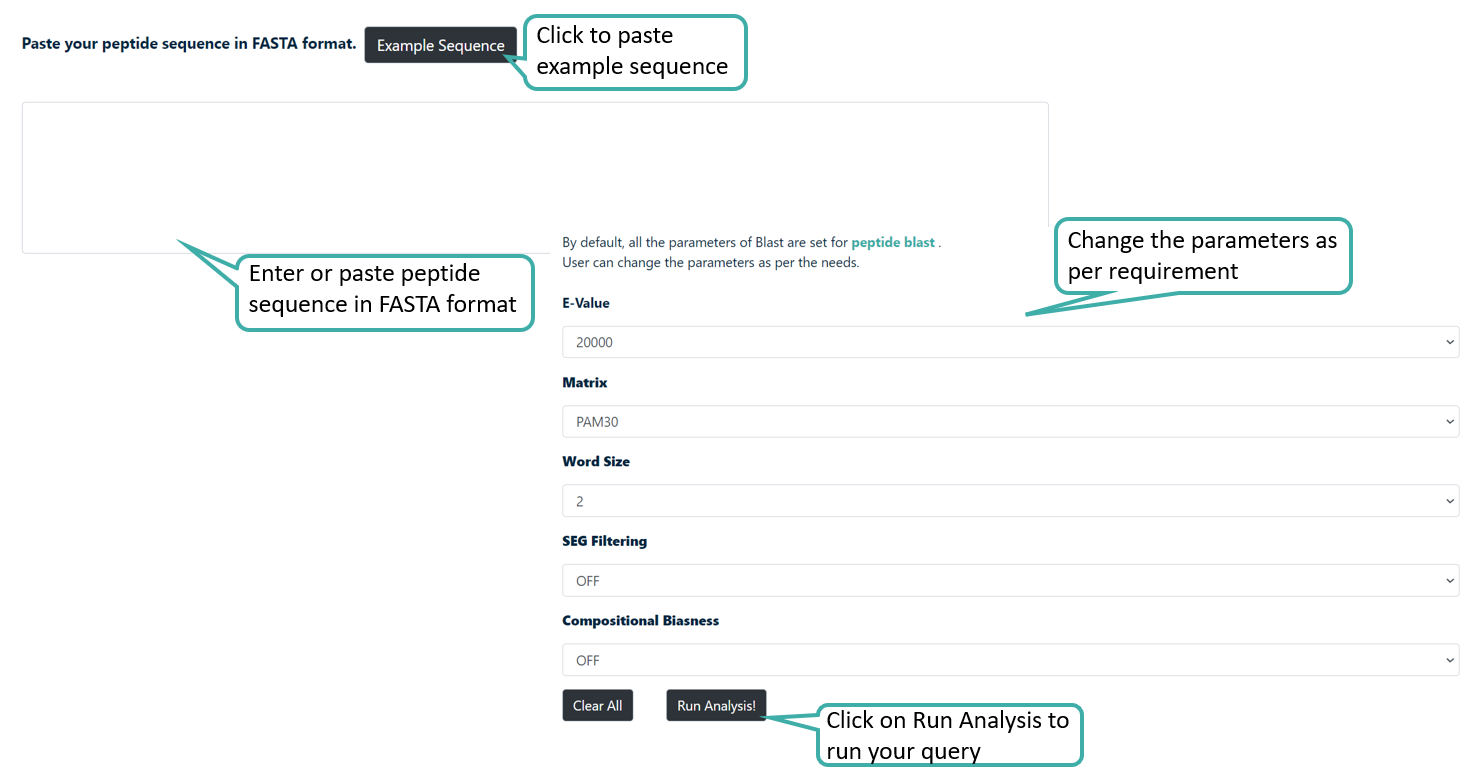This screenshot has height=777, width=1483.
Task: Expand the Compositional Biasness dropdown
Action: 1010,660
